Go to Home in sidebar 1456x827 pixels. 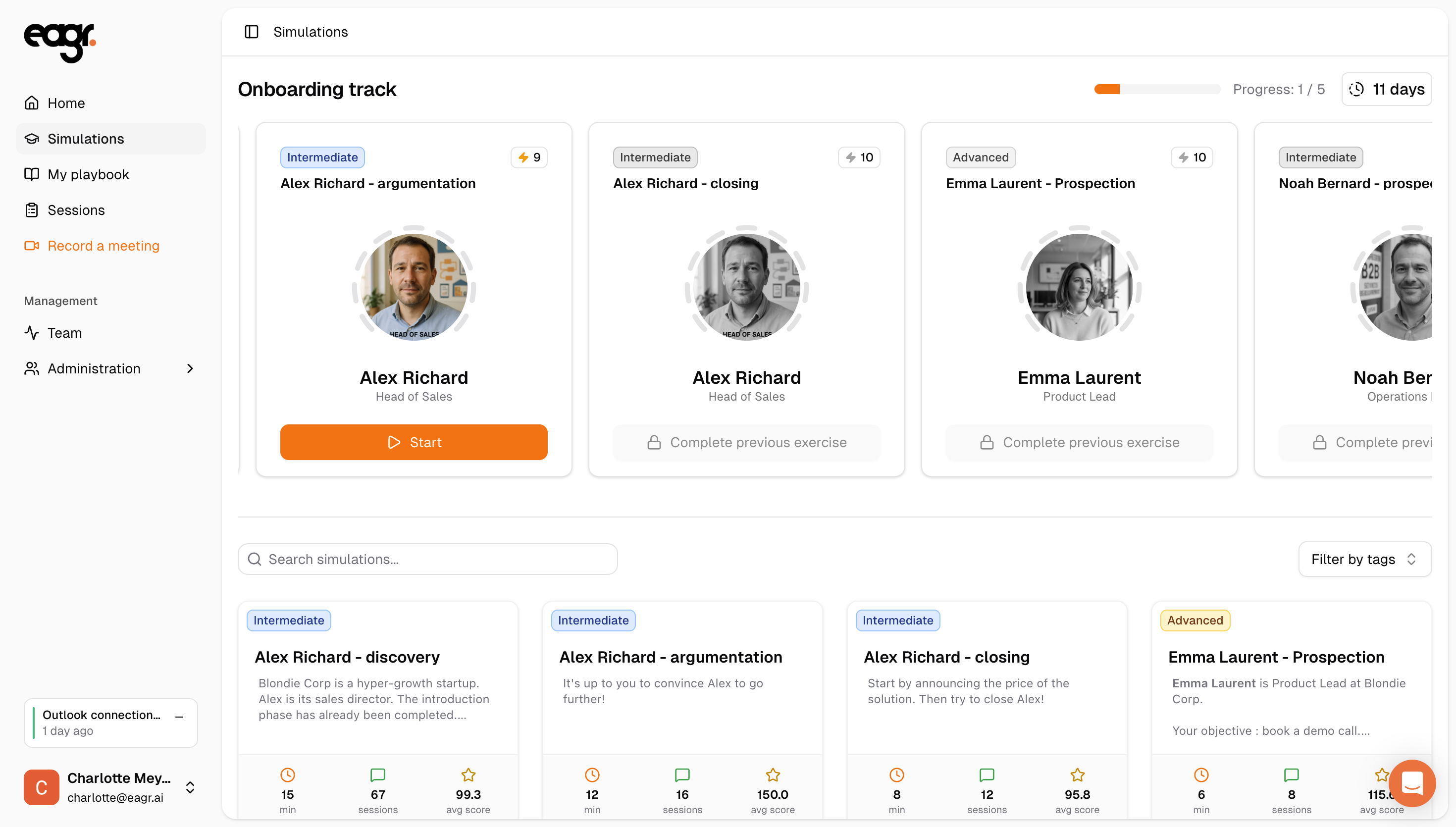tap(66, 103)
